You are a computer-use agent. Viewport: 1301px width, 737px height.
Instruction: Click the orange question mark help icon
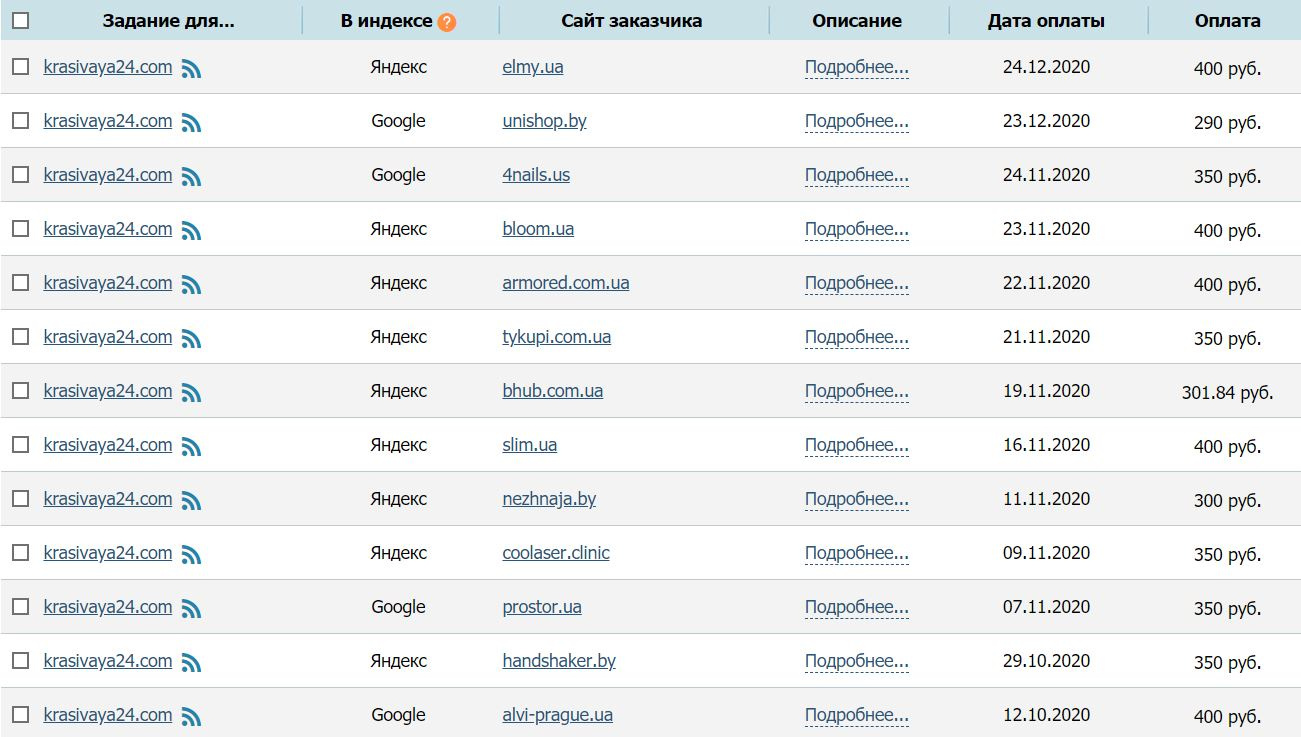pos(446,22)
